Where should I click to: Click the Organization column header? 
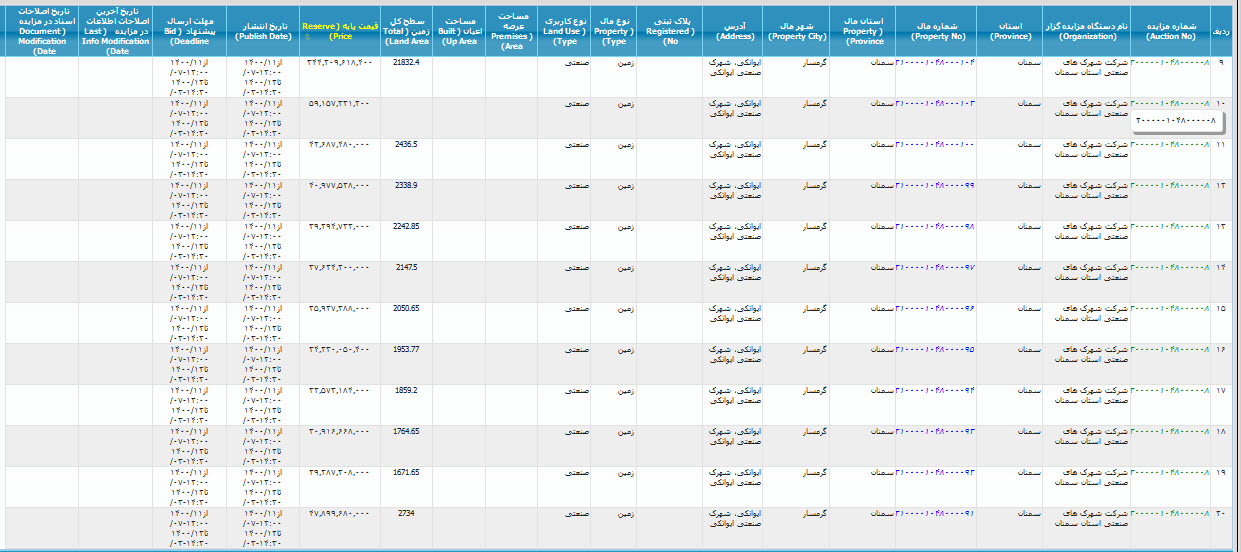(1085, 29)
